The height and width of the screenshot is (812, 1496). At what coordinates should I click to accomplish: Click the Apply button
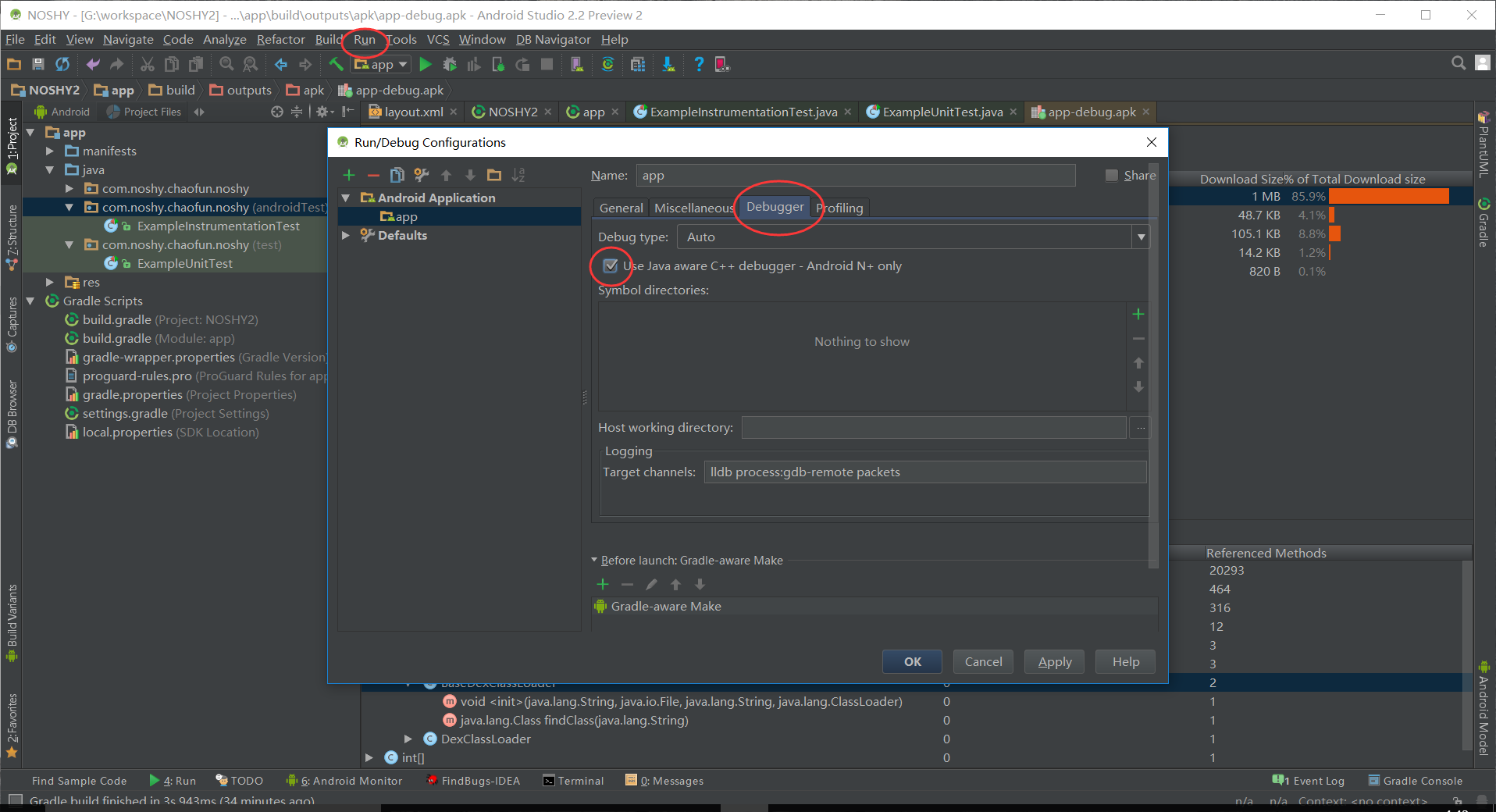(1054, 661)
